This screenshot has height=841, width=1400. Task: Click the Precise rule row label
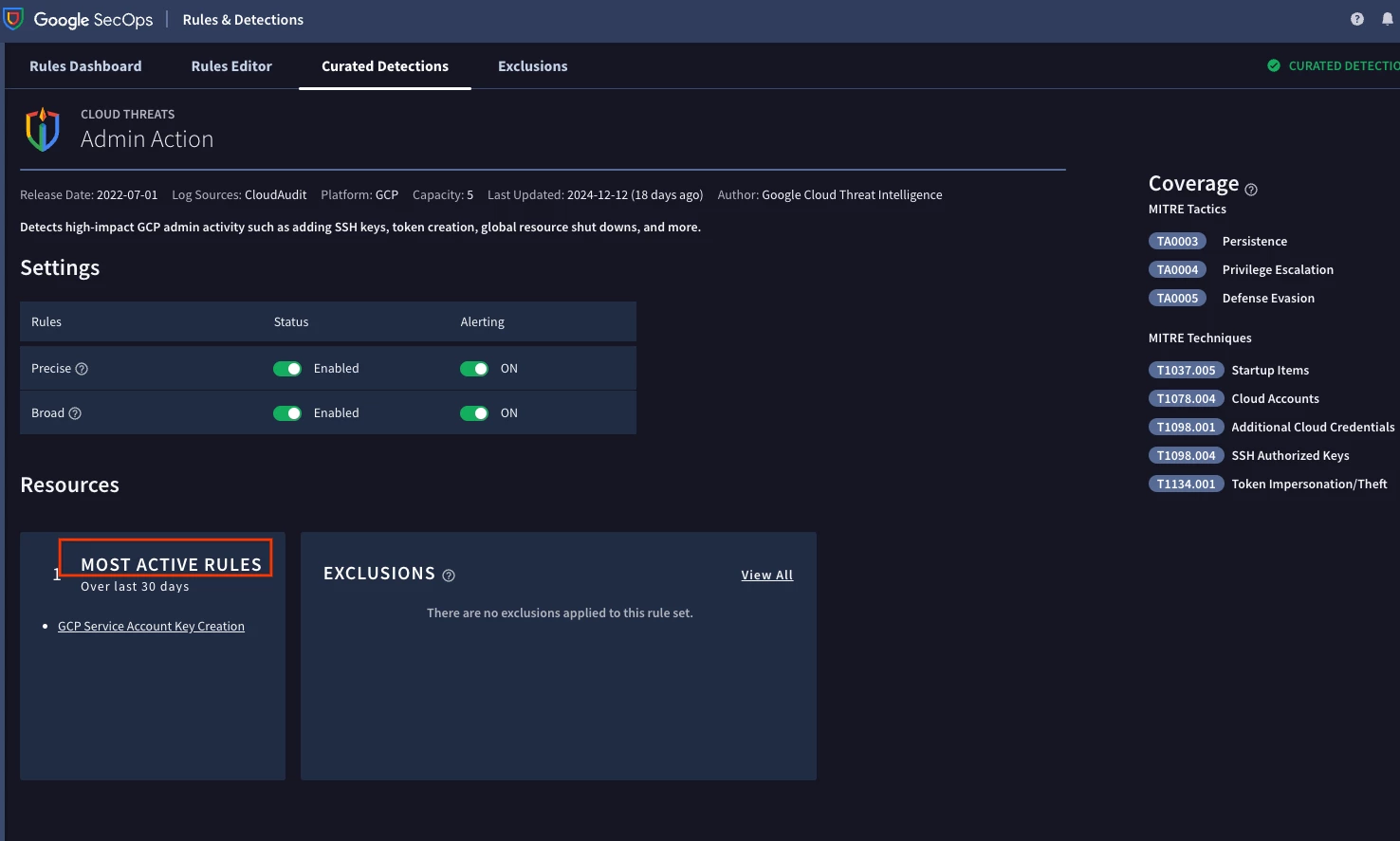click(51, 369)
